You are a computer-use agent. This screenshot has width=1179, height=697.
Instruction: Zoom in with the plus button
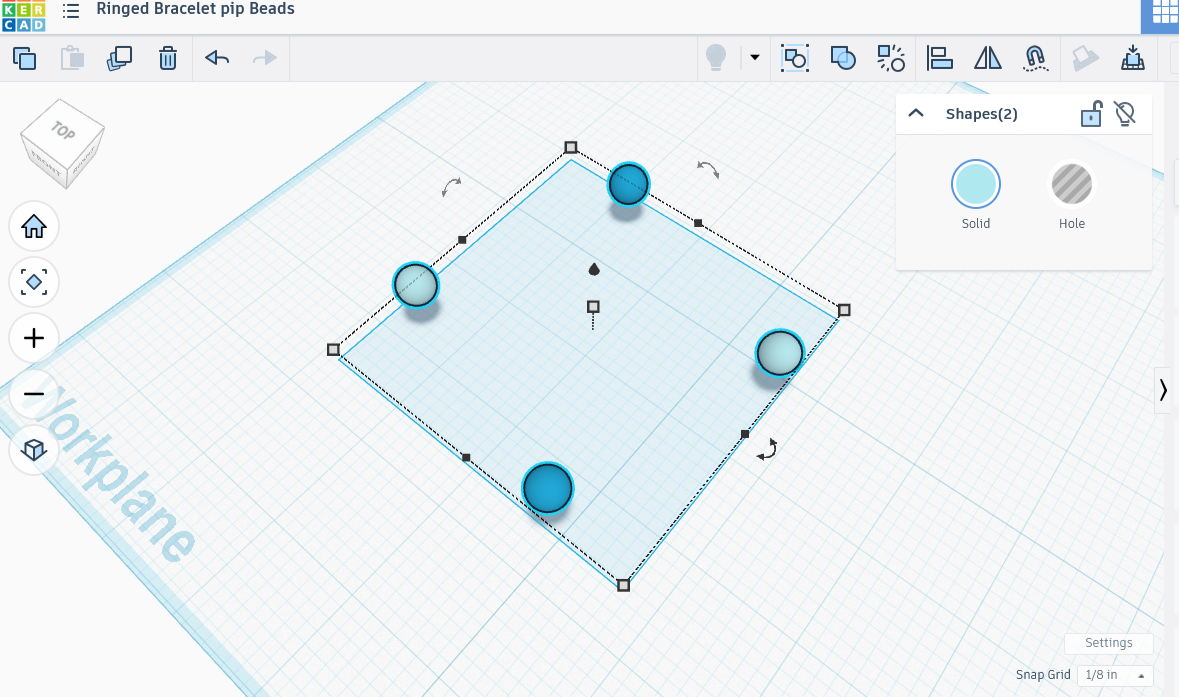coord(34,338)
